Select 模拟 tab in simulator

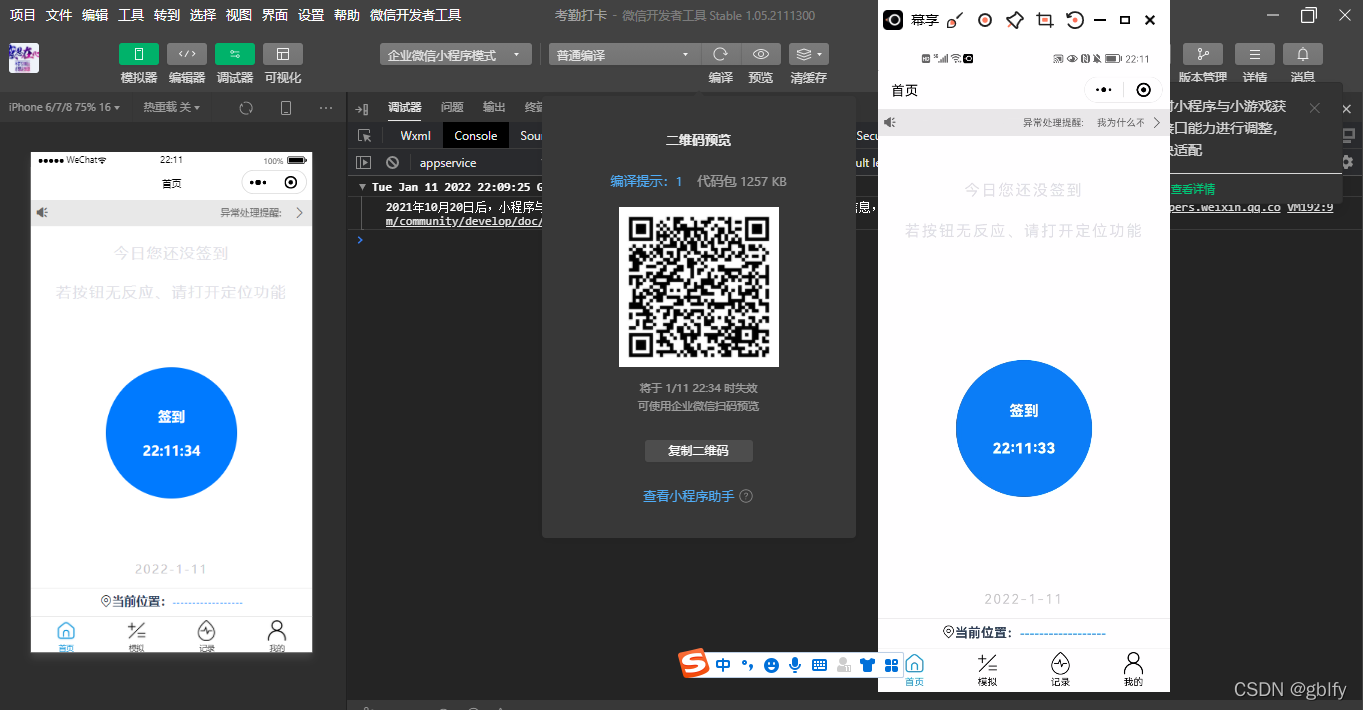[136, 636]
